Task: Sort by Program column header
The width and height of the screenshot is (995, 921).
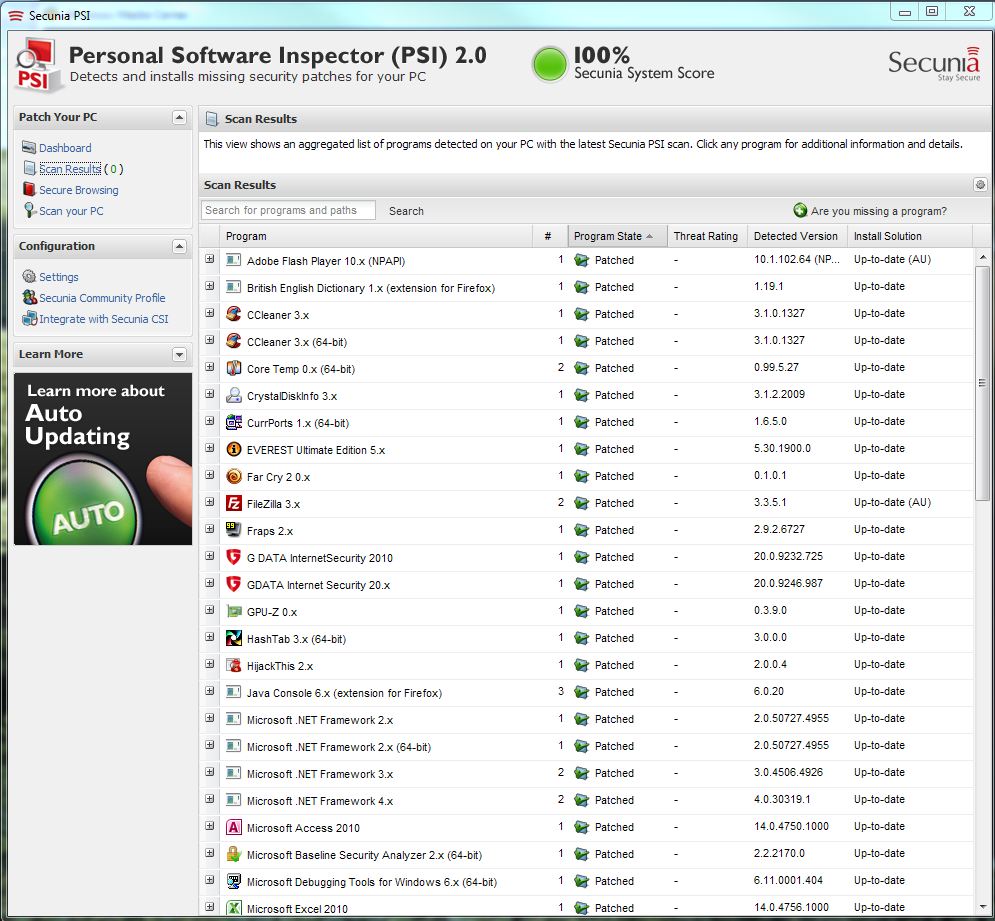Action: pos(378,236)
